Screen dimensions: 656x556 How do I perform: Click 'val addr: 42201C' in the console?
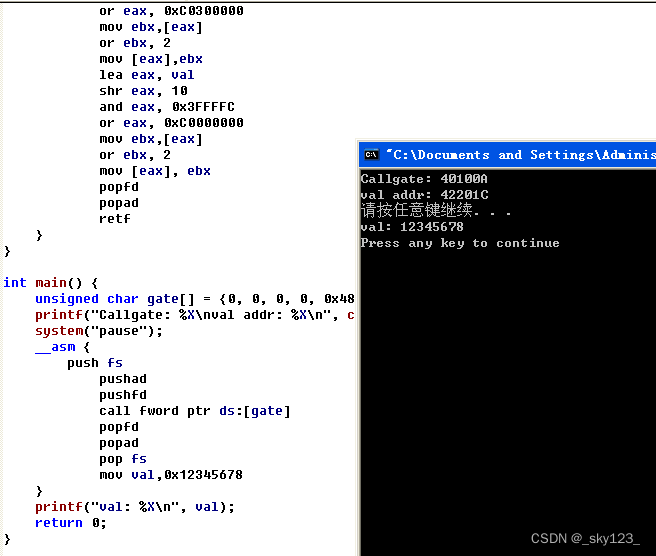coord(424,195)
